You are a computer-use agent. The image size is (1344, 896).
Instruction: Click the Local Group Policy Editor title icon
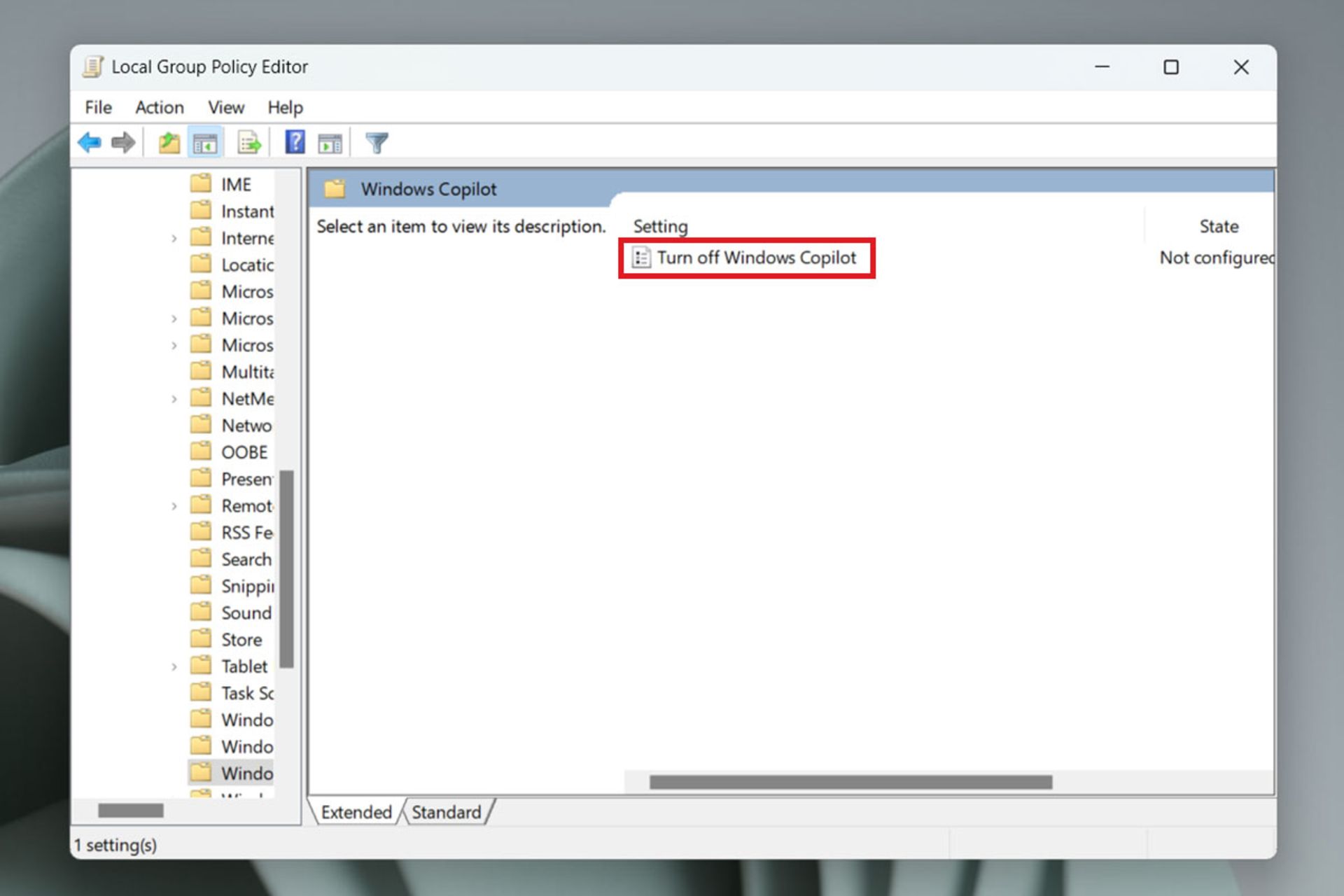point(93,66)
